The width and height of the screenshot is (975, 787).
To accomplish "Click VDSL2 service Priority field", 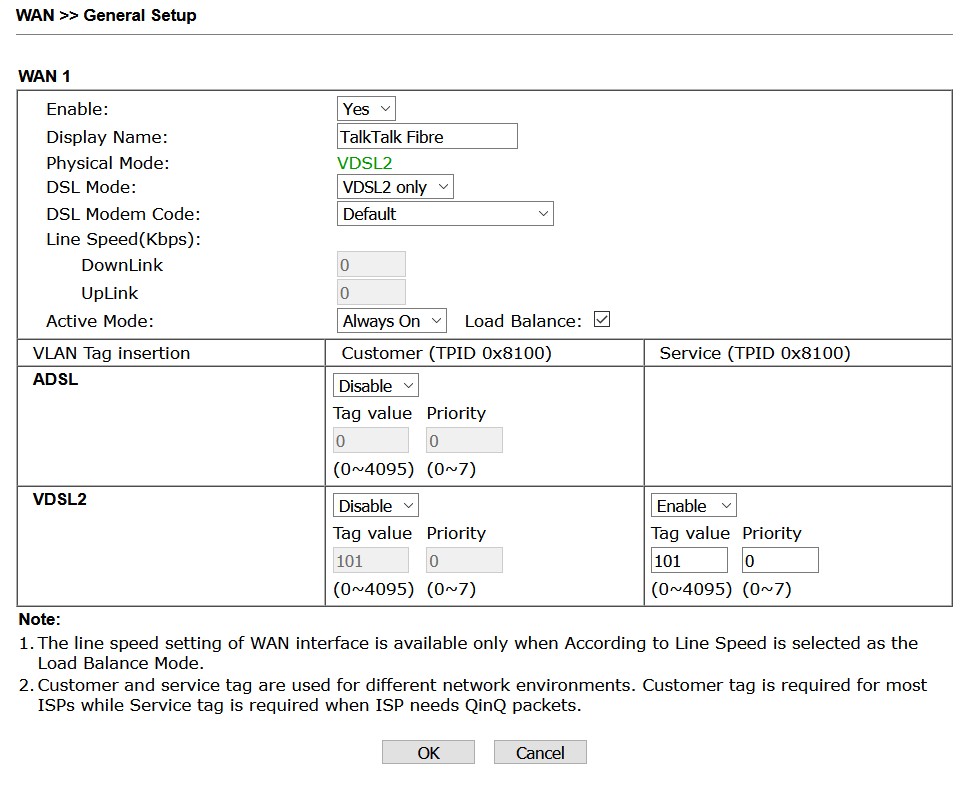I will coord(780,561).
